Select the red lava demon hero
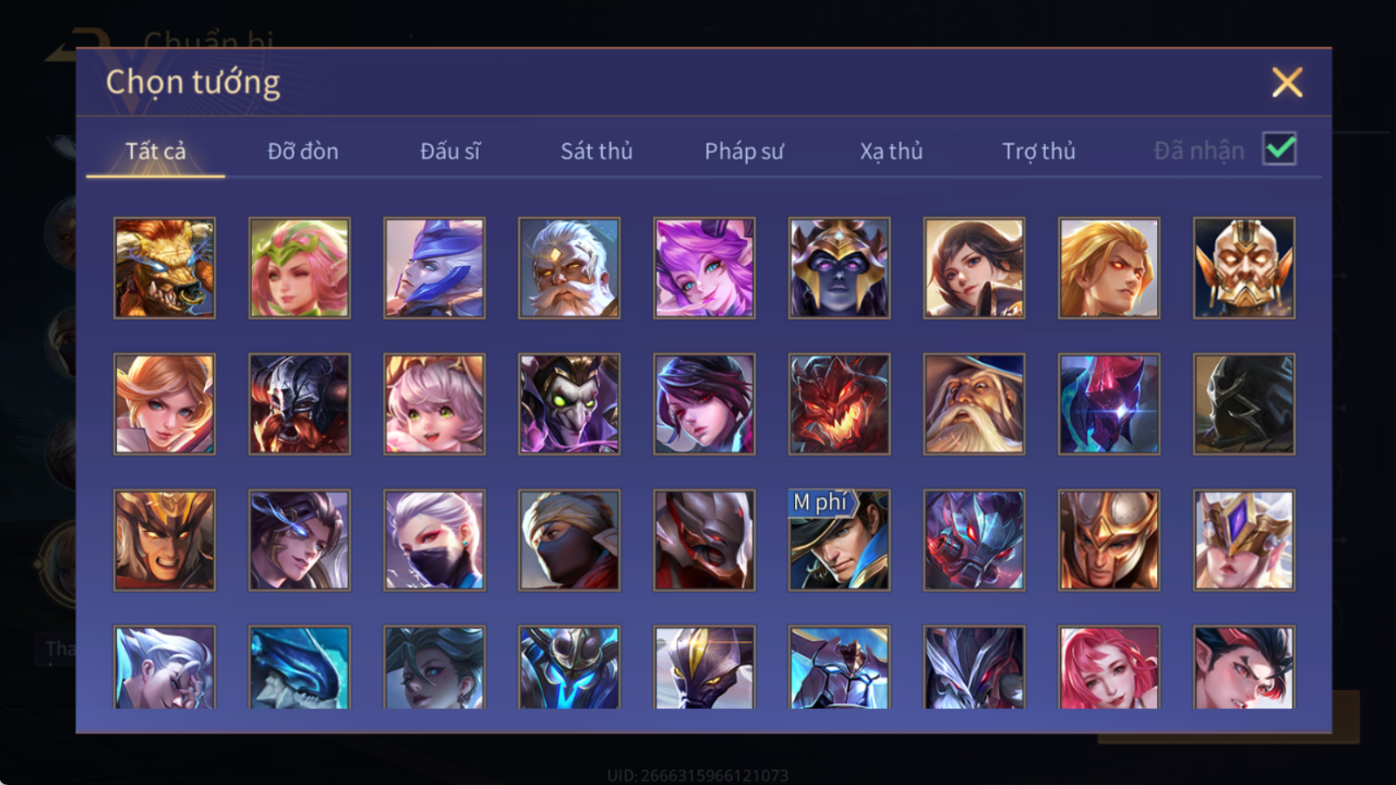Viewport: 1396px width, 785px height. [x=839, y=404]
